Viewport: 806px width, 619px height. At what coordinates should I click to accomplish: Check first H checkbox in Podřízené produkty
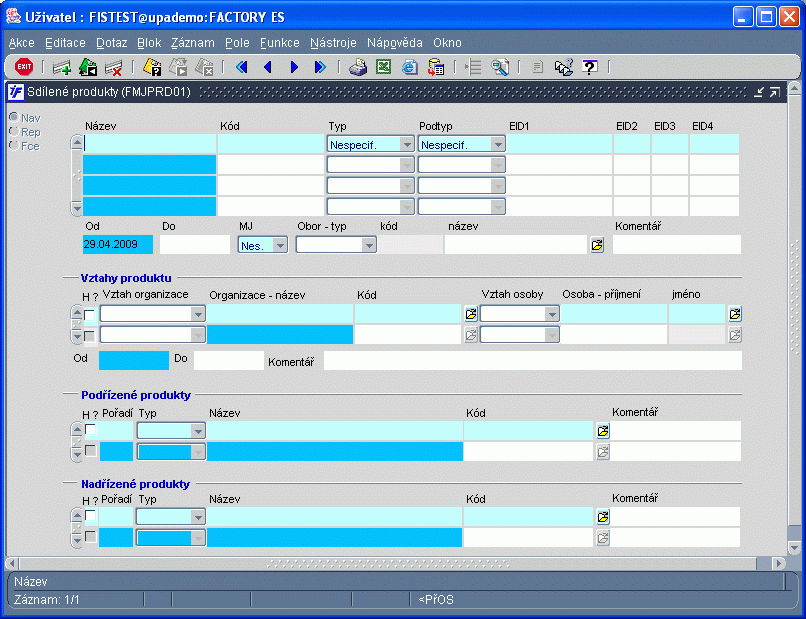click(x=90, y=430)
